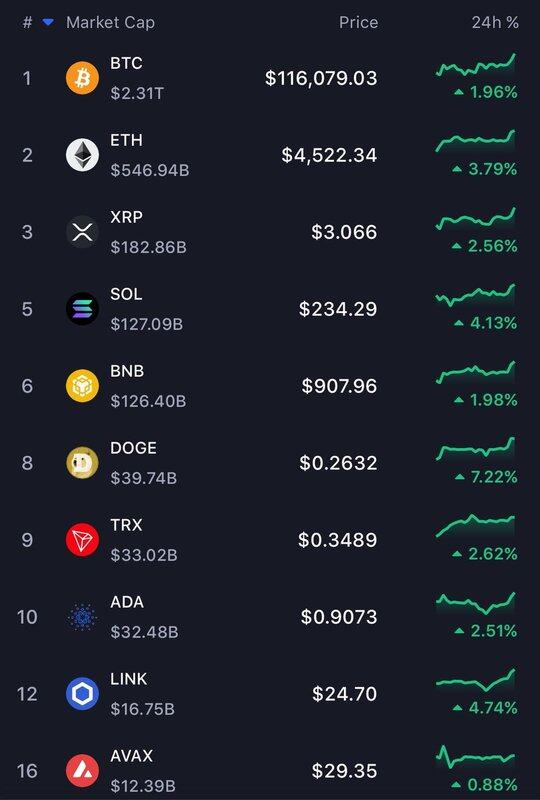540x800 pixels.
Task: Select the XRP logo icon
Action: [82, 232]
